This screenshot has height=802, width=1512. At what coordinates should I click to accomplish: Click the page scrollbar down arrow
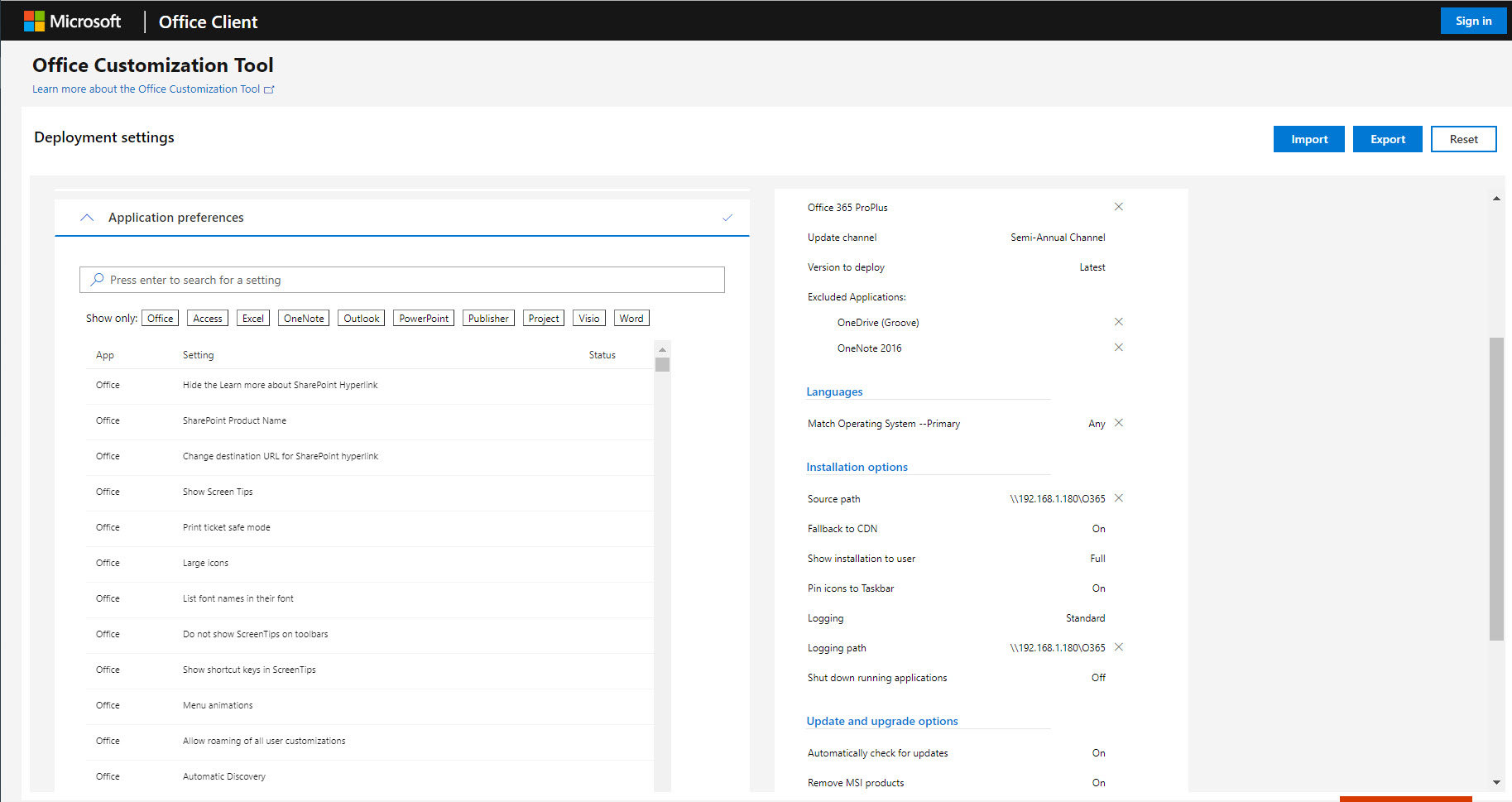tap(1496, 782)
